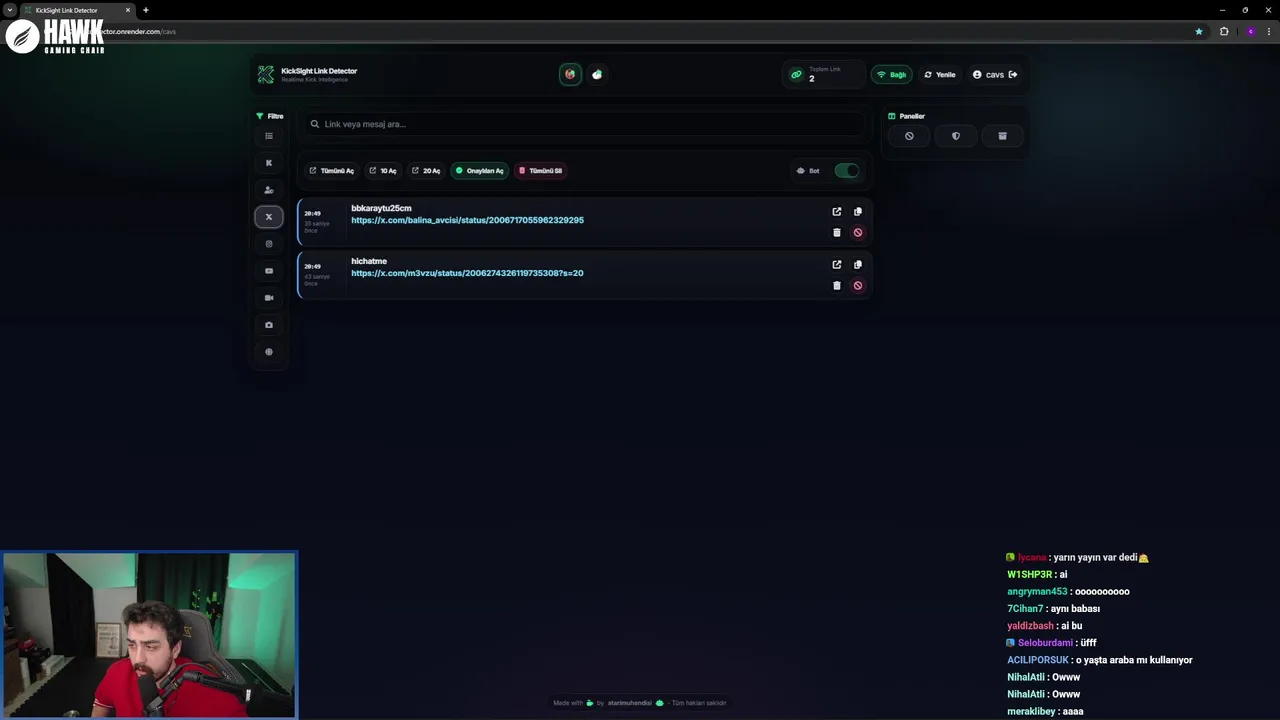Screen dimensions: 1280x720
Task: Select the Instagram filter icon
Action: point(268,244)
